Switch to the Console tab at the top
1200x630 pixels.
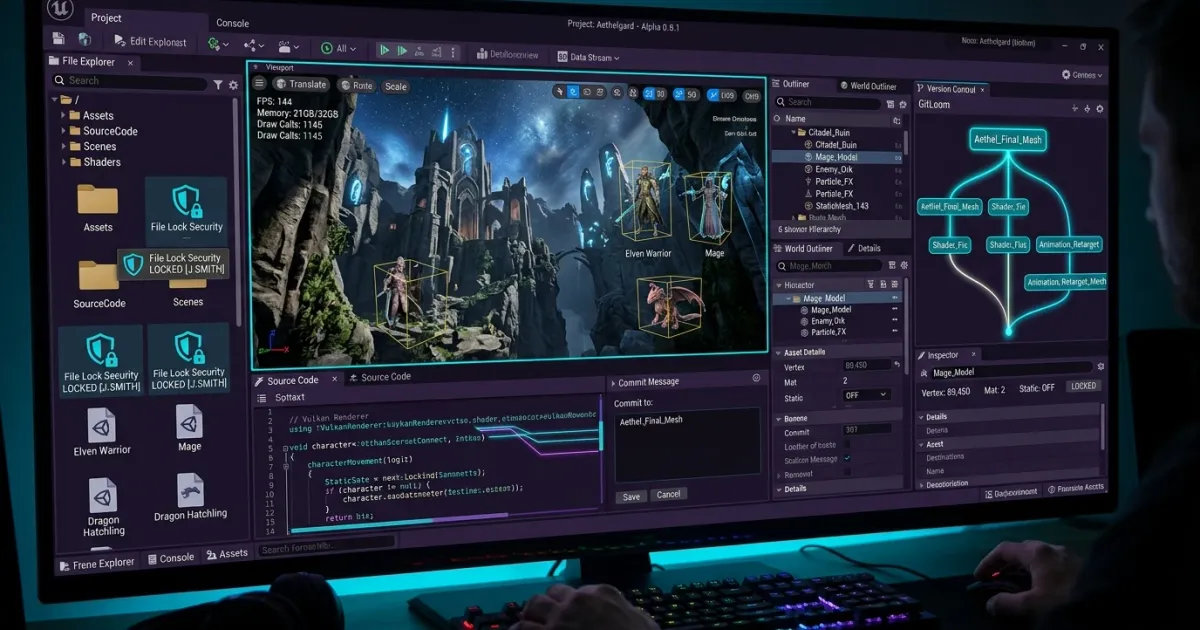pos(232,23)
